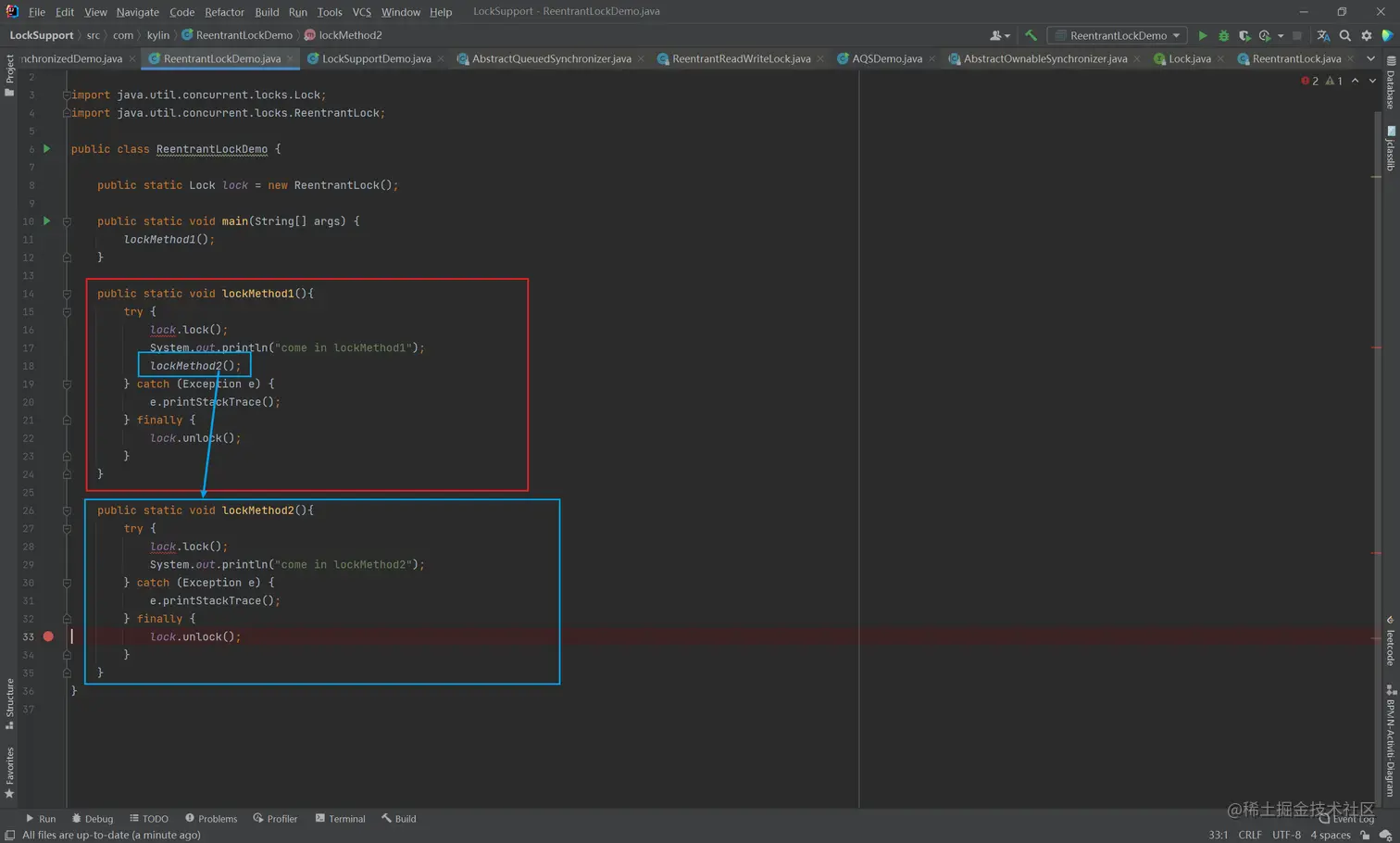This screenshot has width=1400, height=843.
Task: Open Search Everywhere magnifier icon
Action: click(x=1344, y=35)
